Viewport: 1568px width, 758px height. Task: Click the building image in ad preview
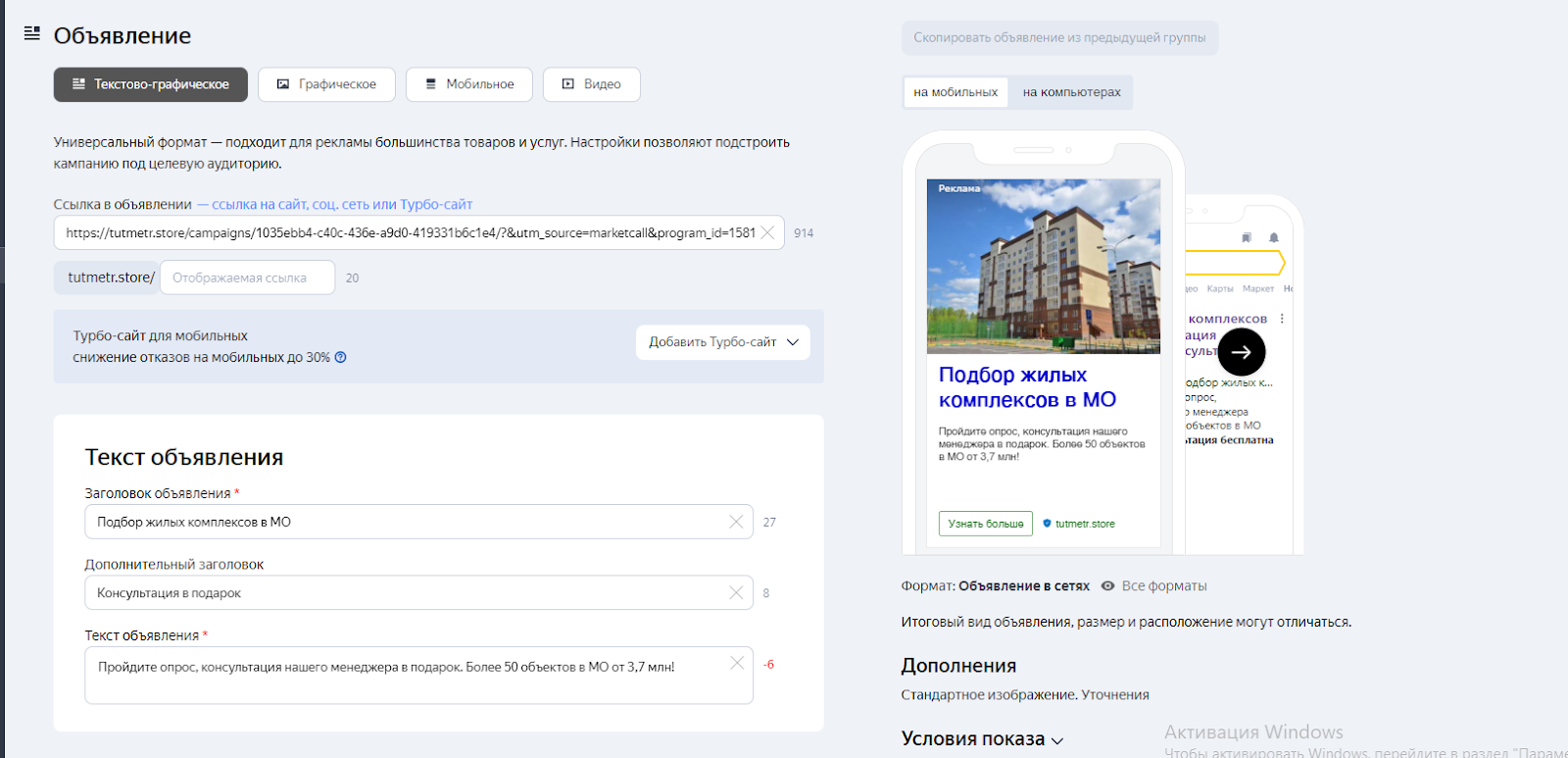[1044, 266]
